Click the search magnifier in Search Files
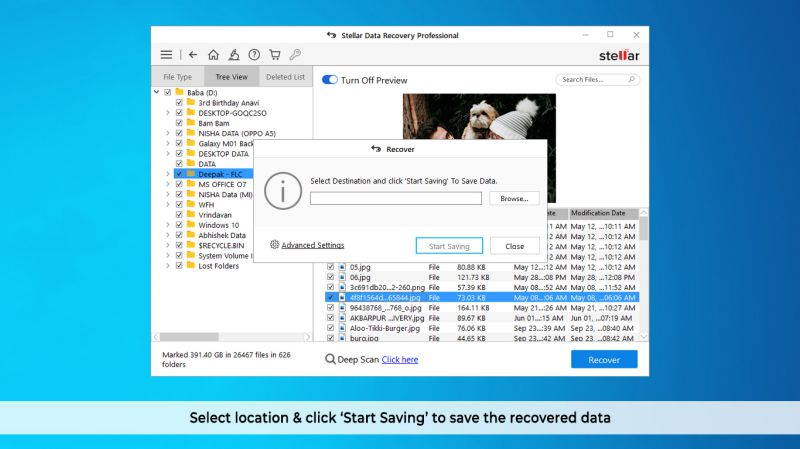 coord(632,80)
